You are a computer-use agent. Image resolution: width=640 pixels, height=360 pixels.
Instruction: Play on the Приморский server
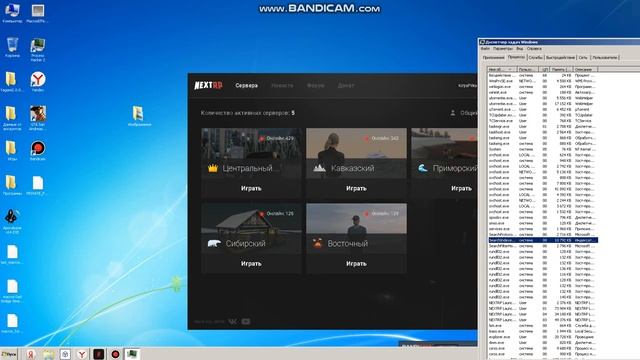pyautogui.click(x=461, y=188)
